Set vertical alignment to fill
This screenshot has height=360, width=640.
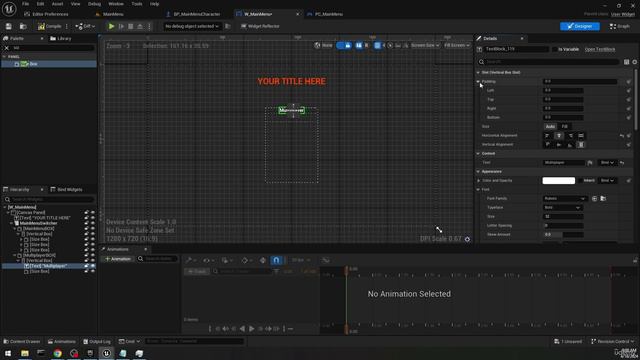[581, 144]
